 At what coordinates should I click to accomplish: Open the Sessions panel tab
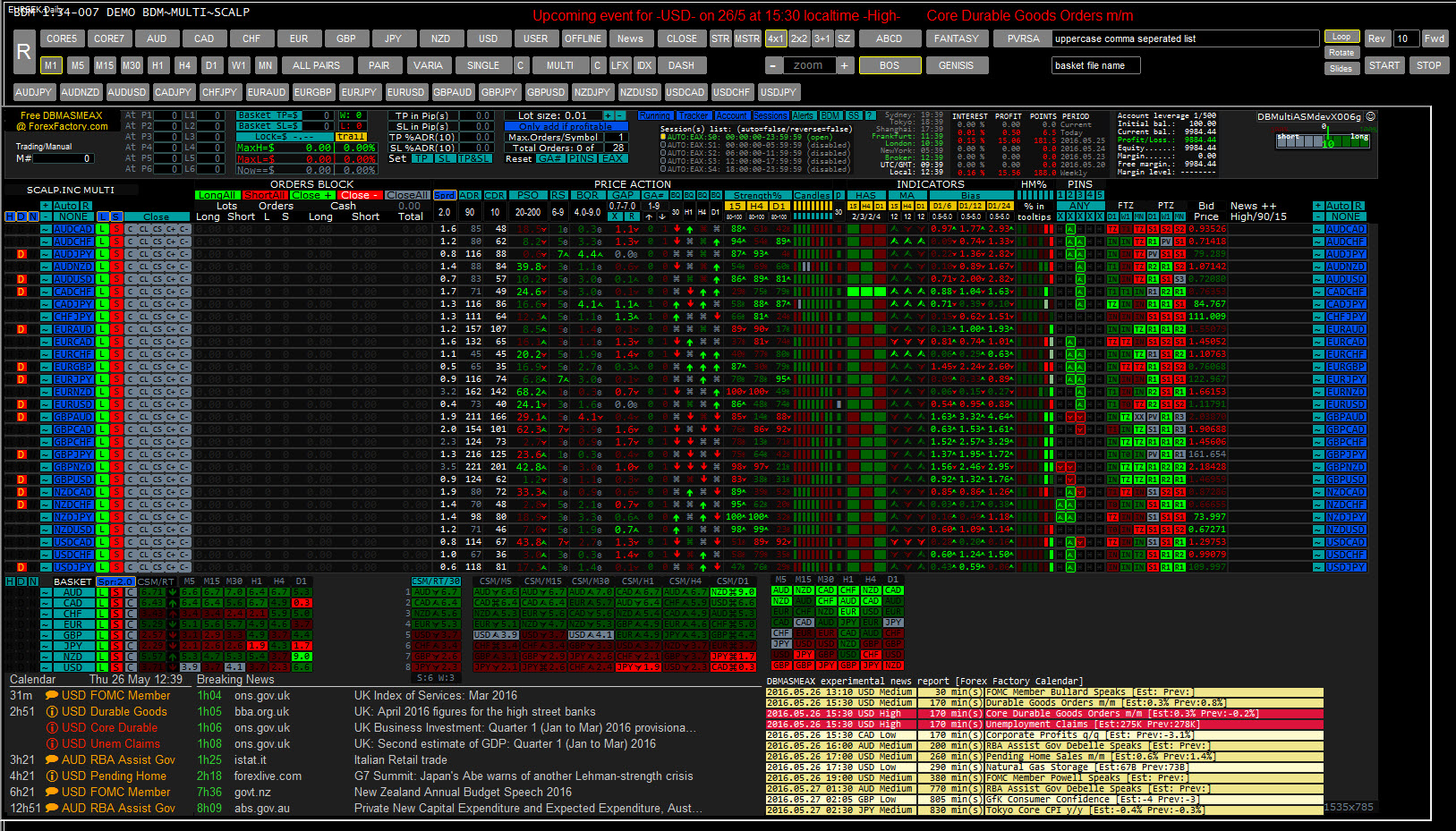(x=770, y=115)
